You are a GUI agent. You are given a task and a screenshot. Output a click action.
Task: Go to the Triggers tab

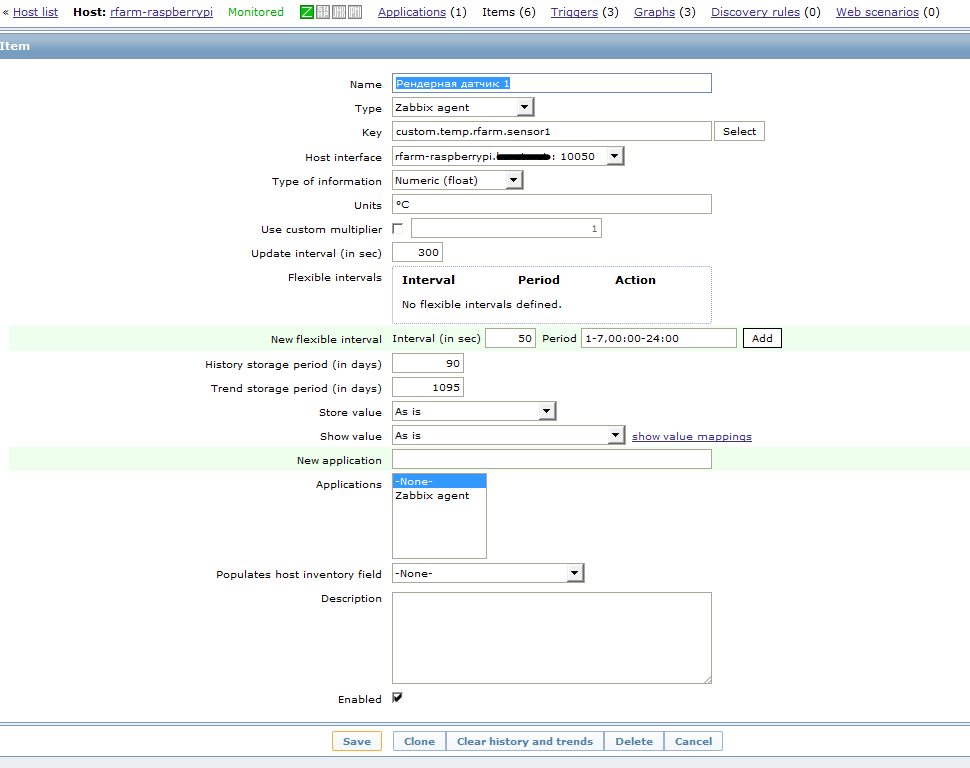[574, 12]
